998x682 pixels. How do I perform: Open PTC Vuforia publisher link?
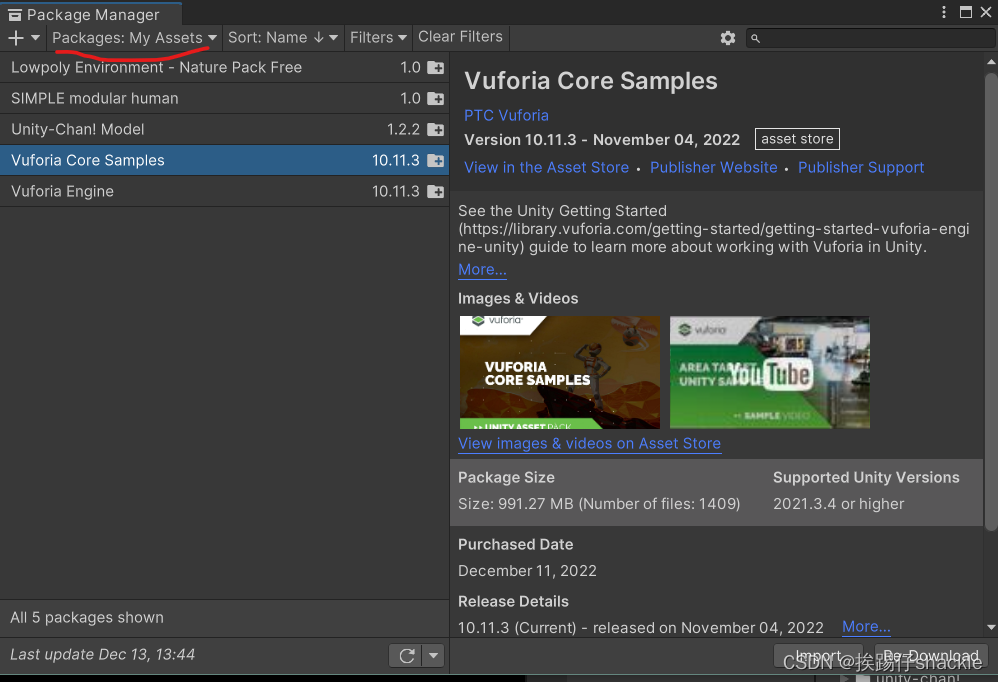(506, 116)
